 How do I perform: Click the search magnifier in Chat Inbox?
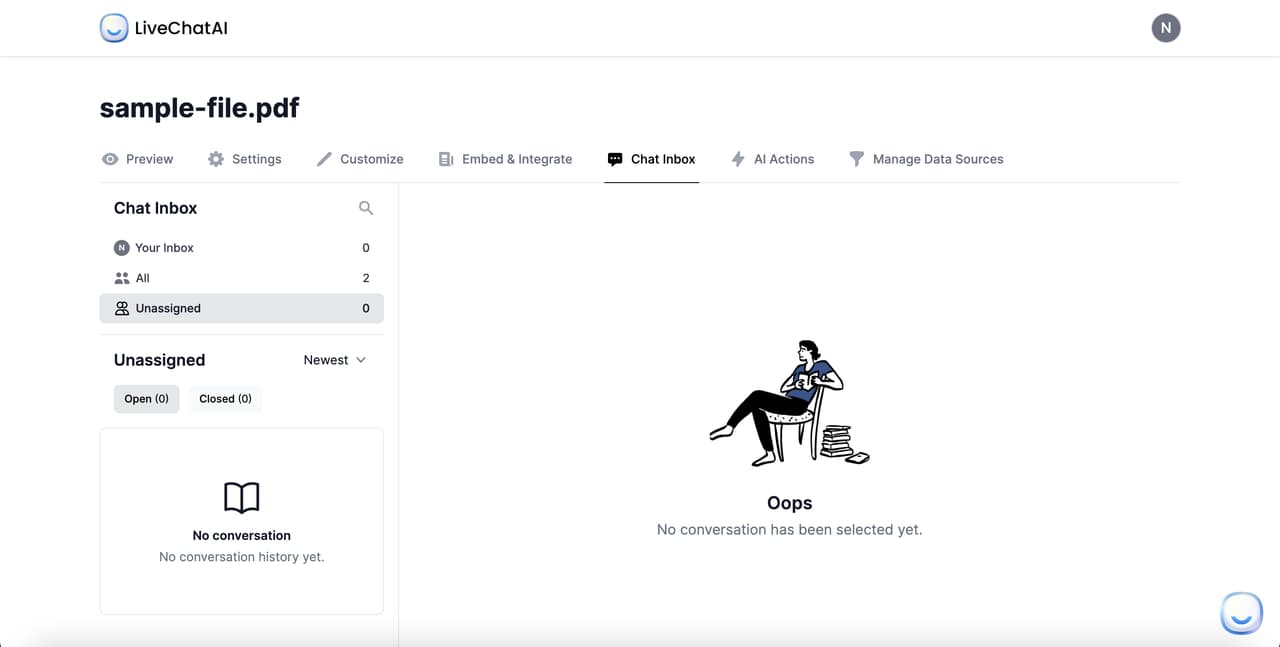tap(366, 208)
